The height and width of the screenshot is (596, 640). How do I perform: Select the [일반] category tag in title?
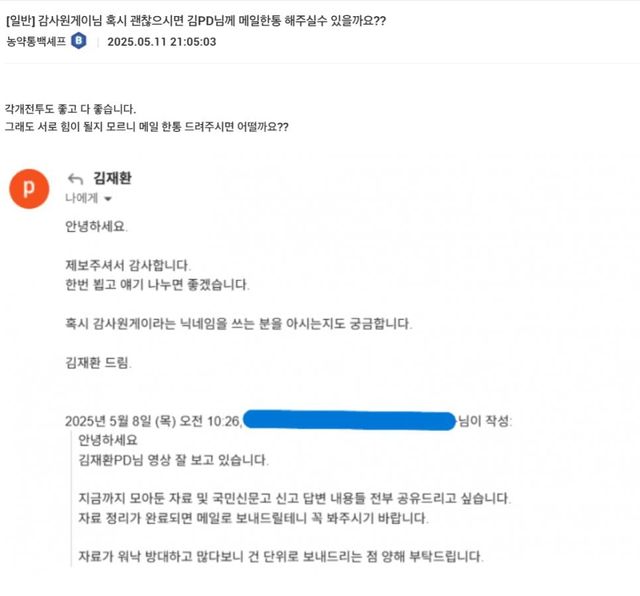pyautogui.click(x=20, y=20)
